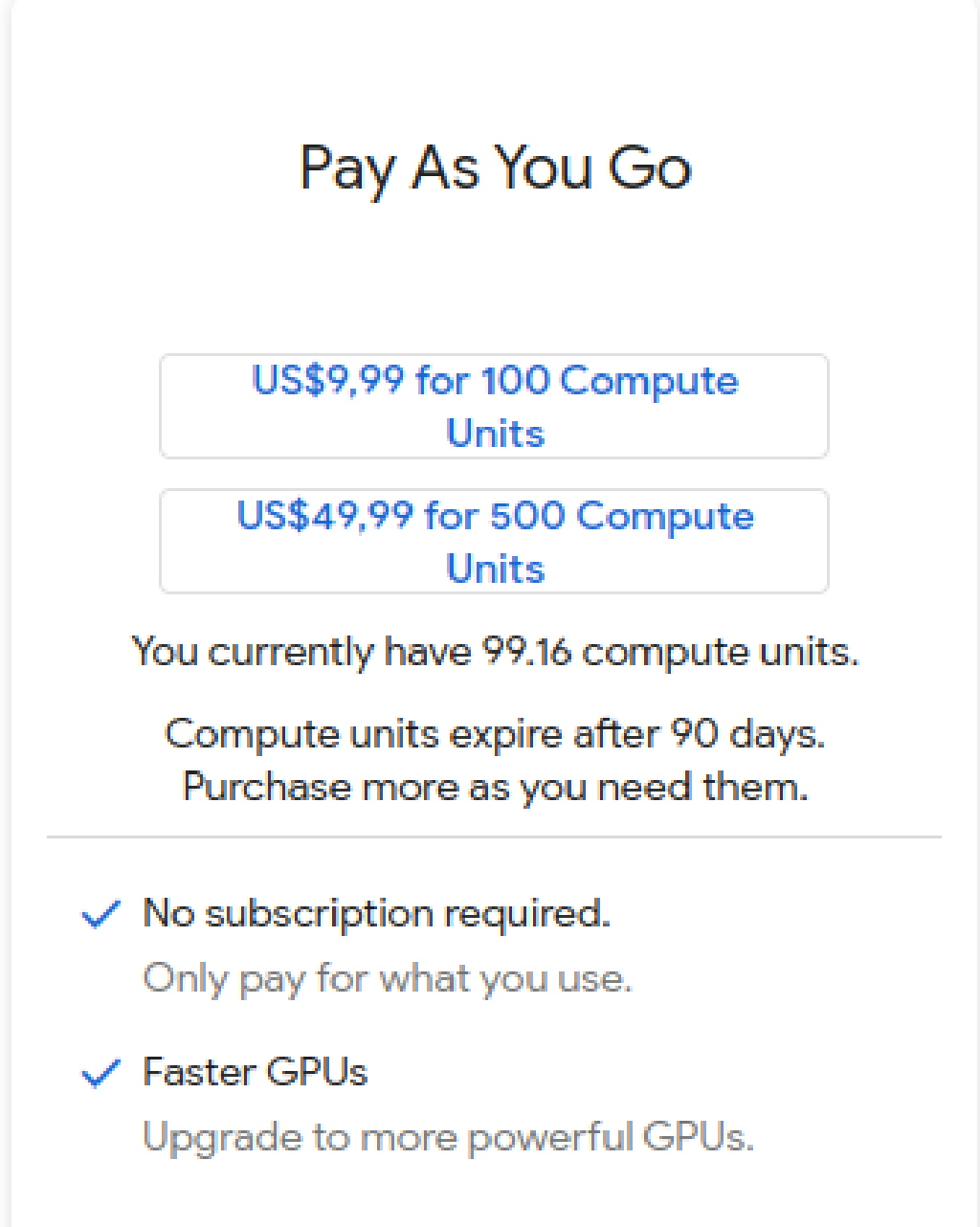Click the Upgrade to more powerful GPUs text
Screen dimensions: 980x1227
click(448, 1137)
